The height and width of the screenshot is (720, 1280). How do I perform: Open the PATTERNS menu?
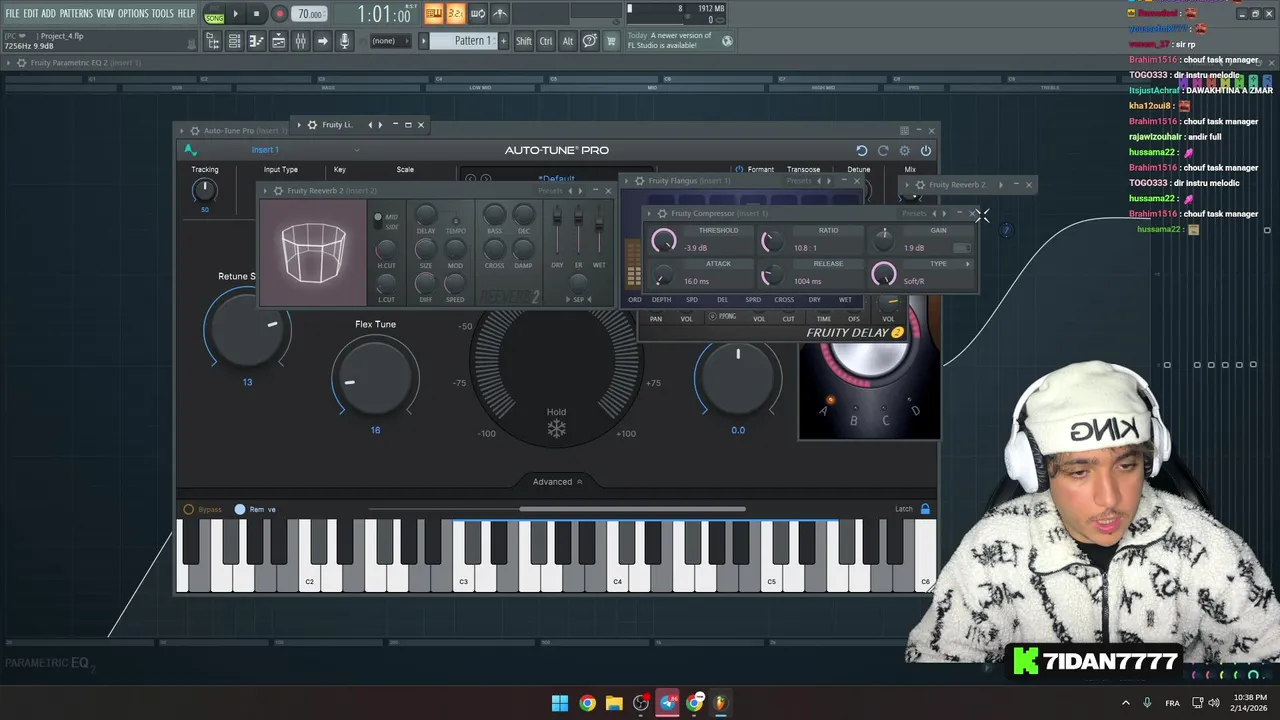point(76,13)
